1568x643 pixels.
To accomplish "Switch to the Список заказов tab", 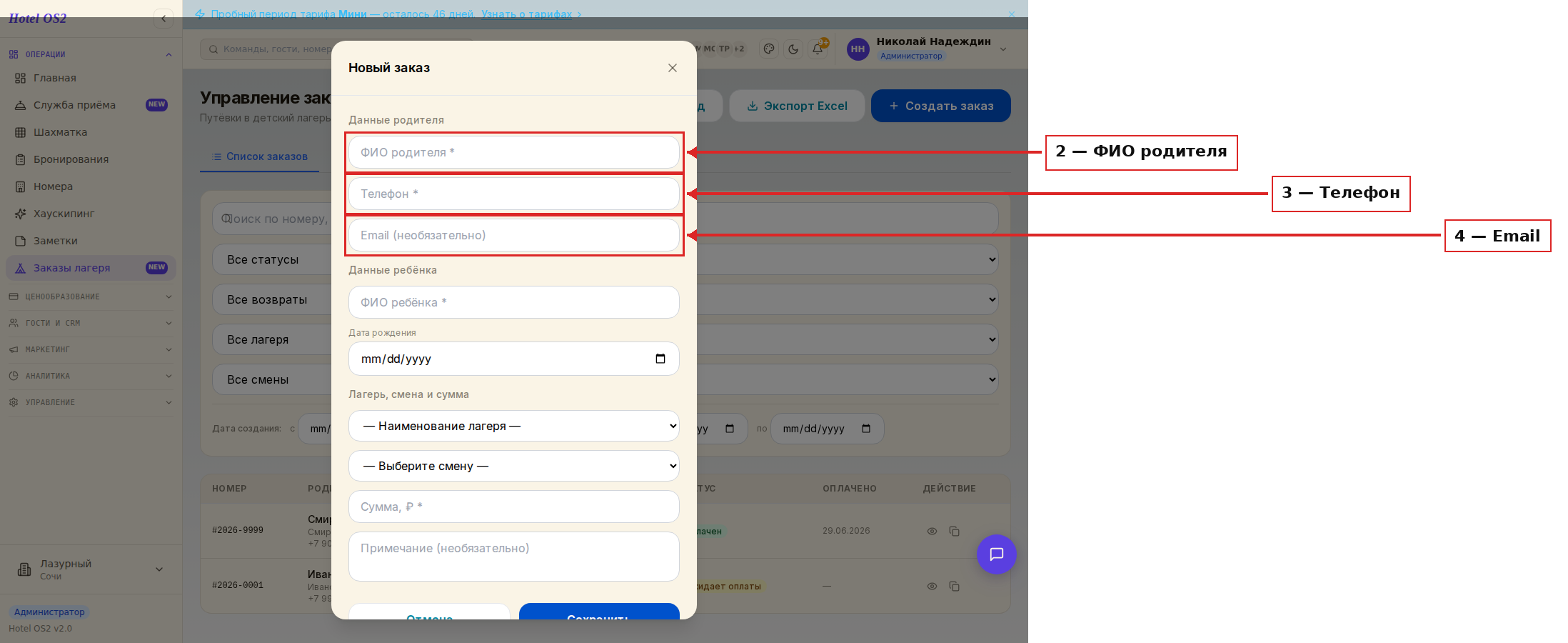I will 260,156.
